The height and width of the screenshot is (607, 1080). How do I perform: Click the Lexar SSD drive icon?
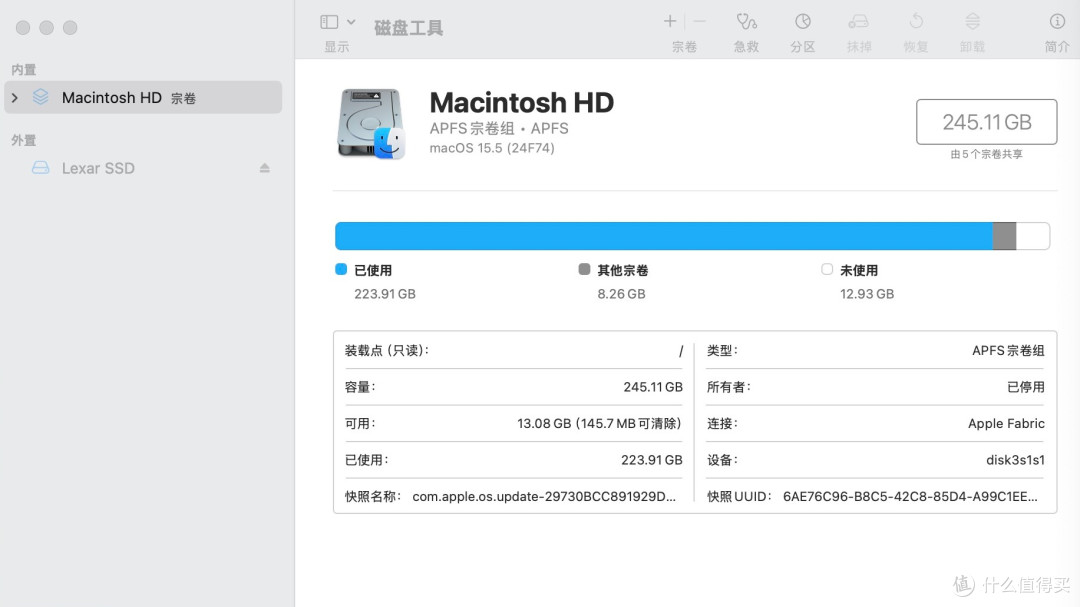[x=41, y=168]
